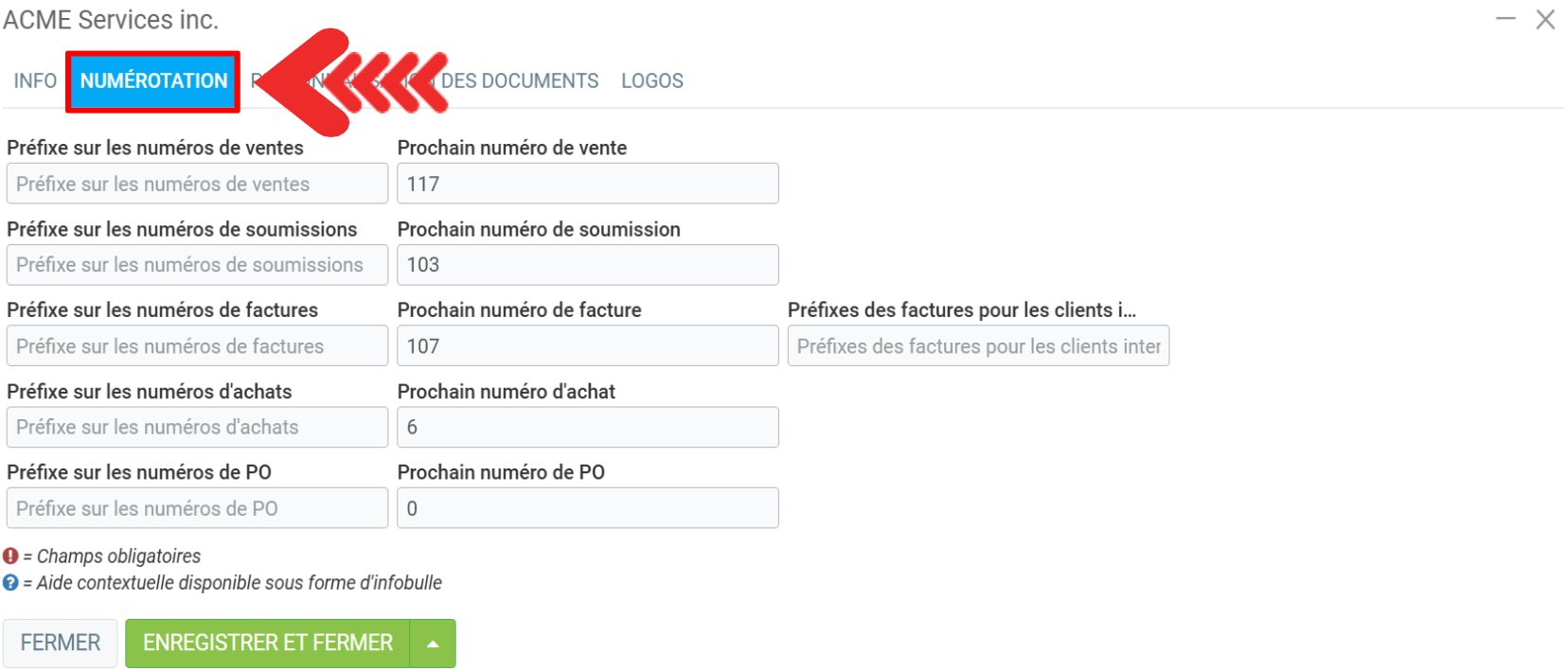Minimize the ACME Services inc. window

(x=1506, y=19)
